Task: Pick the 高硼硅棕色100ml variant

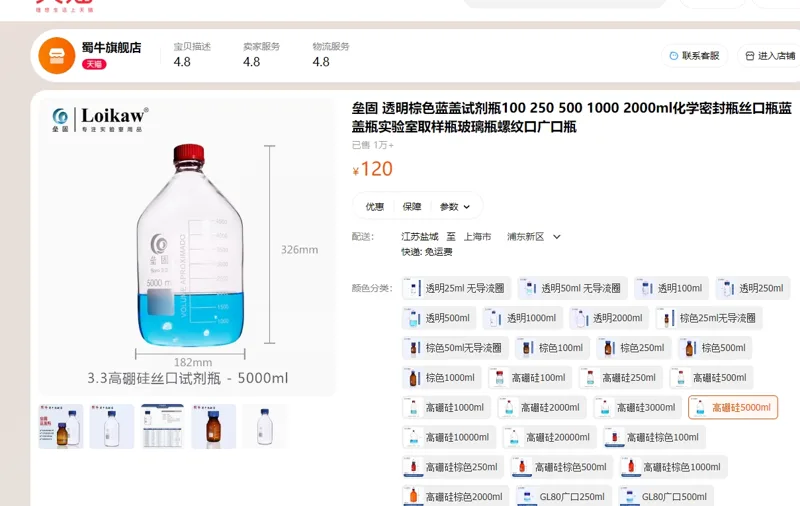Action: pyautogui.click(x=654, y=438)
